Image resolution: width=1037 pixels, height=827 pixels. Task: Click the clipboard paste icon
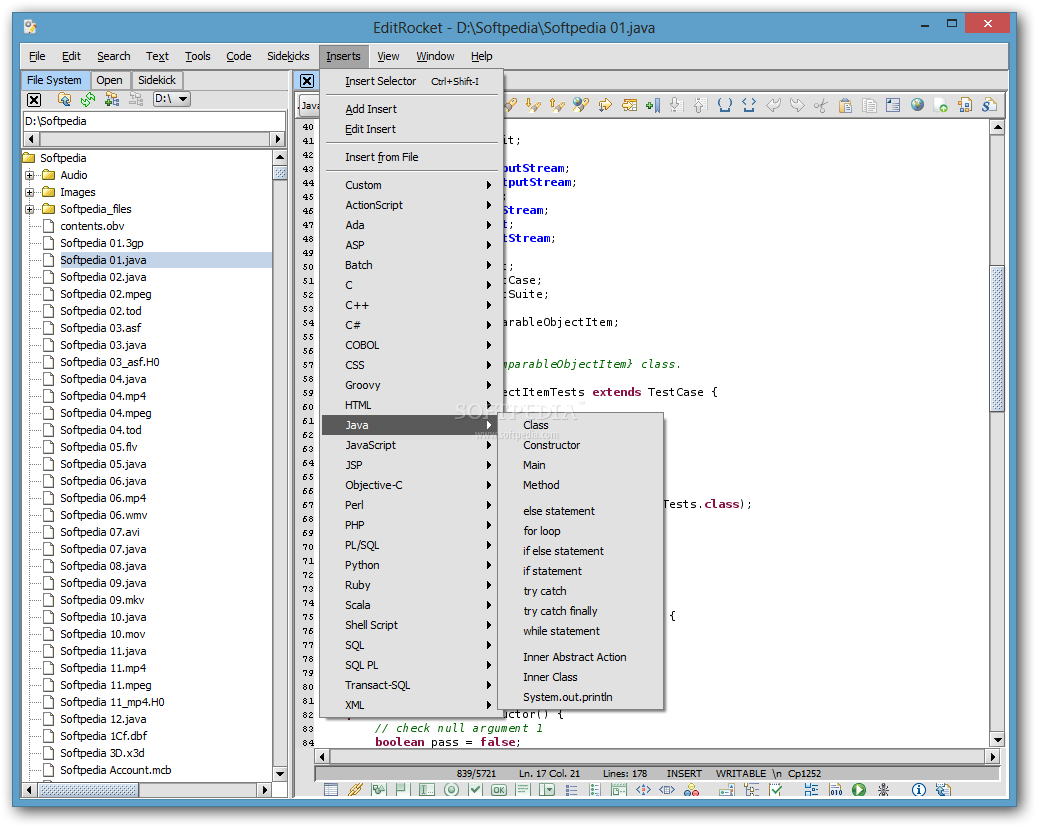[x=845, y=105]
